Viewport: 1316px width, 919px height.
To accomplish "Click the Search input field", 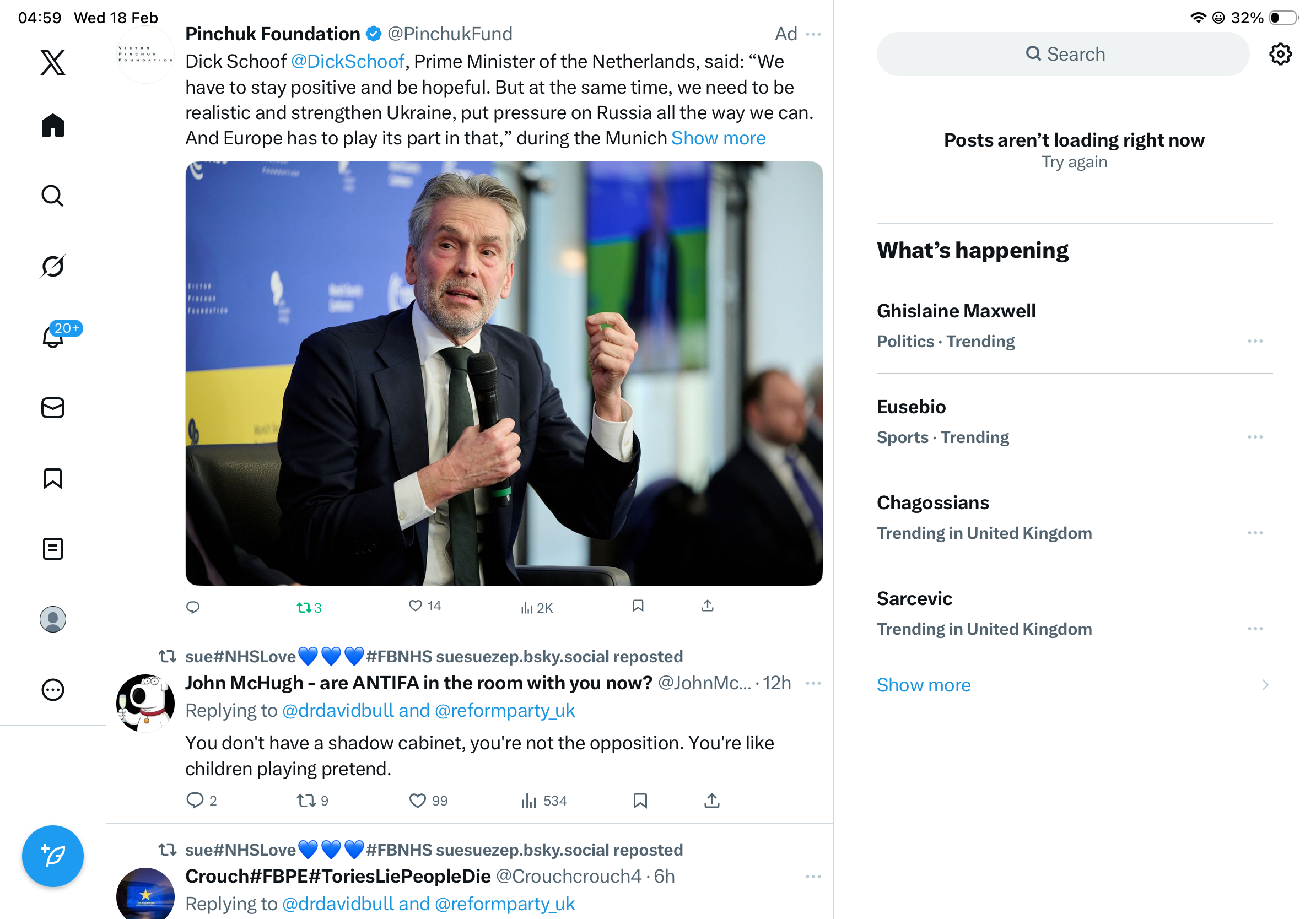I will click(1062, 55).
